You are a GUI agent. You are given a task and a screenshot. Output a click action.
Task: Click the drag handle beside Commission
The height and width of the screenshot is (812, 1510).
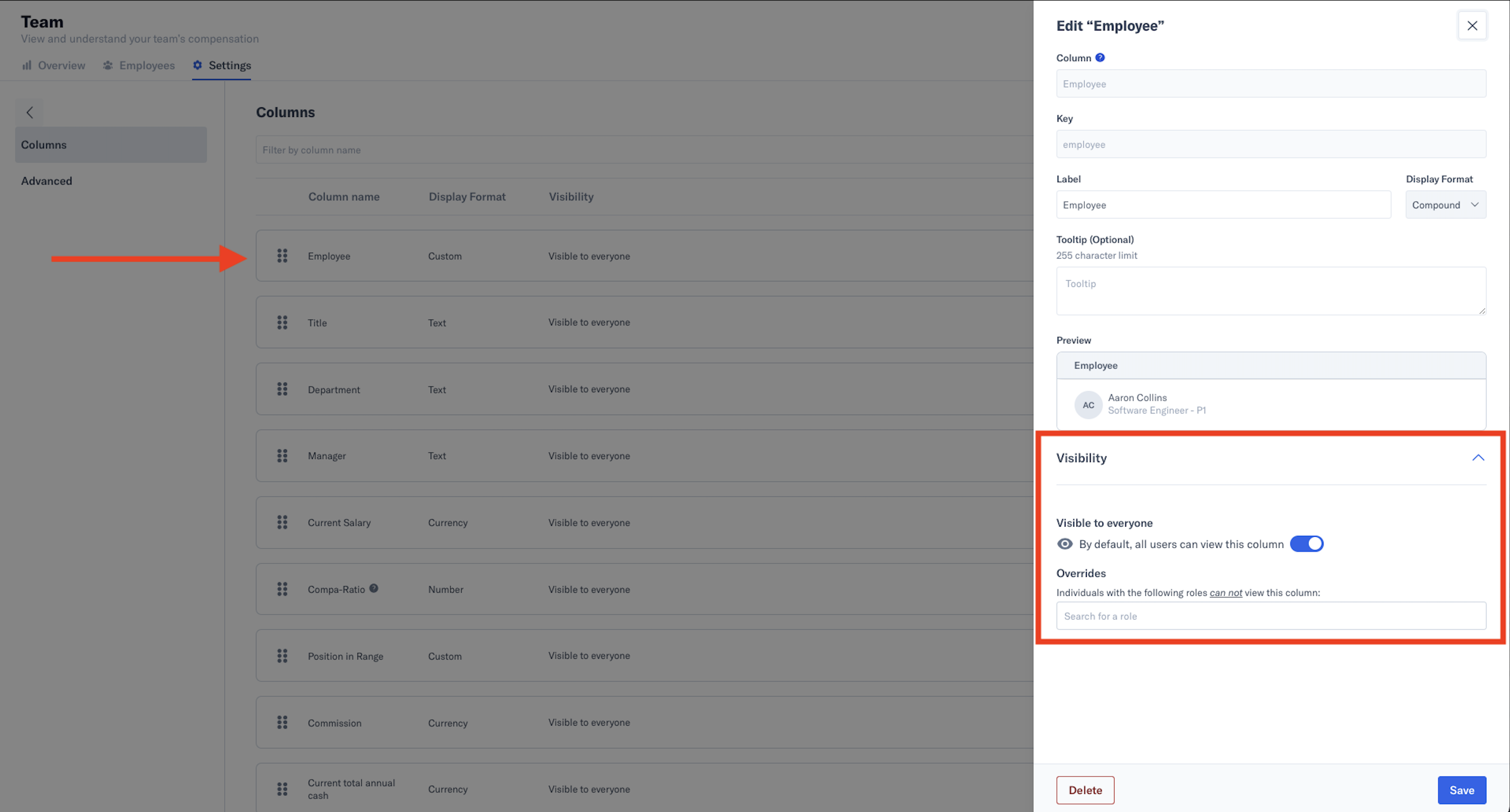282,722
